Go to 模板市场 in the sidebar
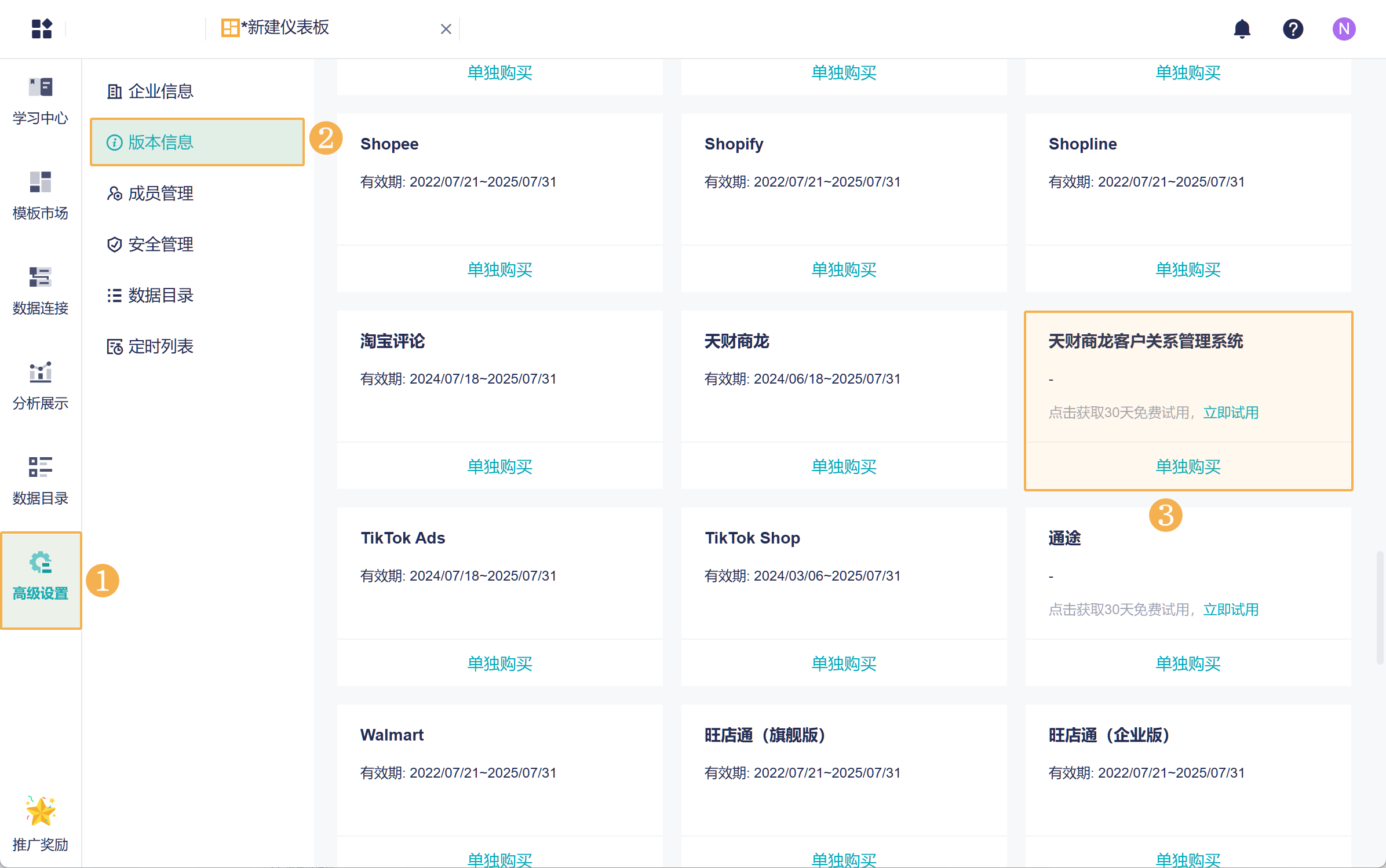 (41, 196)
